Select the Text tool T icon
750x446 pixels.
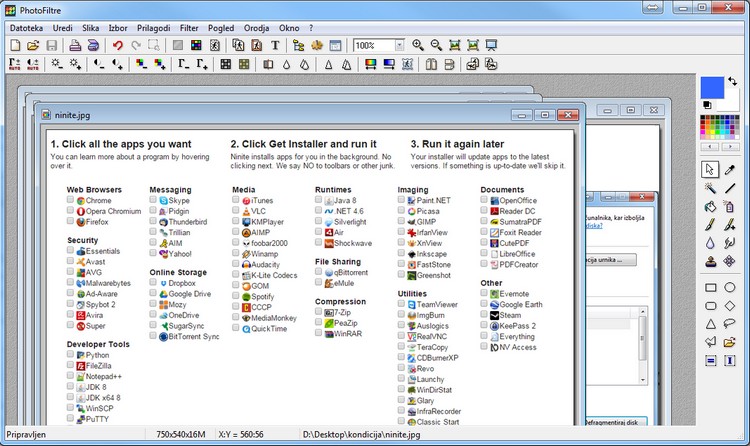coord(275,45)
